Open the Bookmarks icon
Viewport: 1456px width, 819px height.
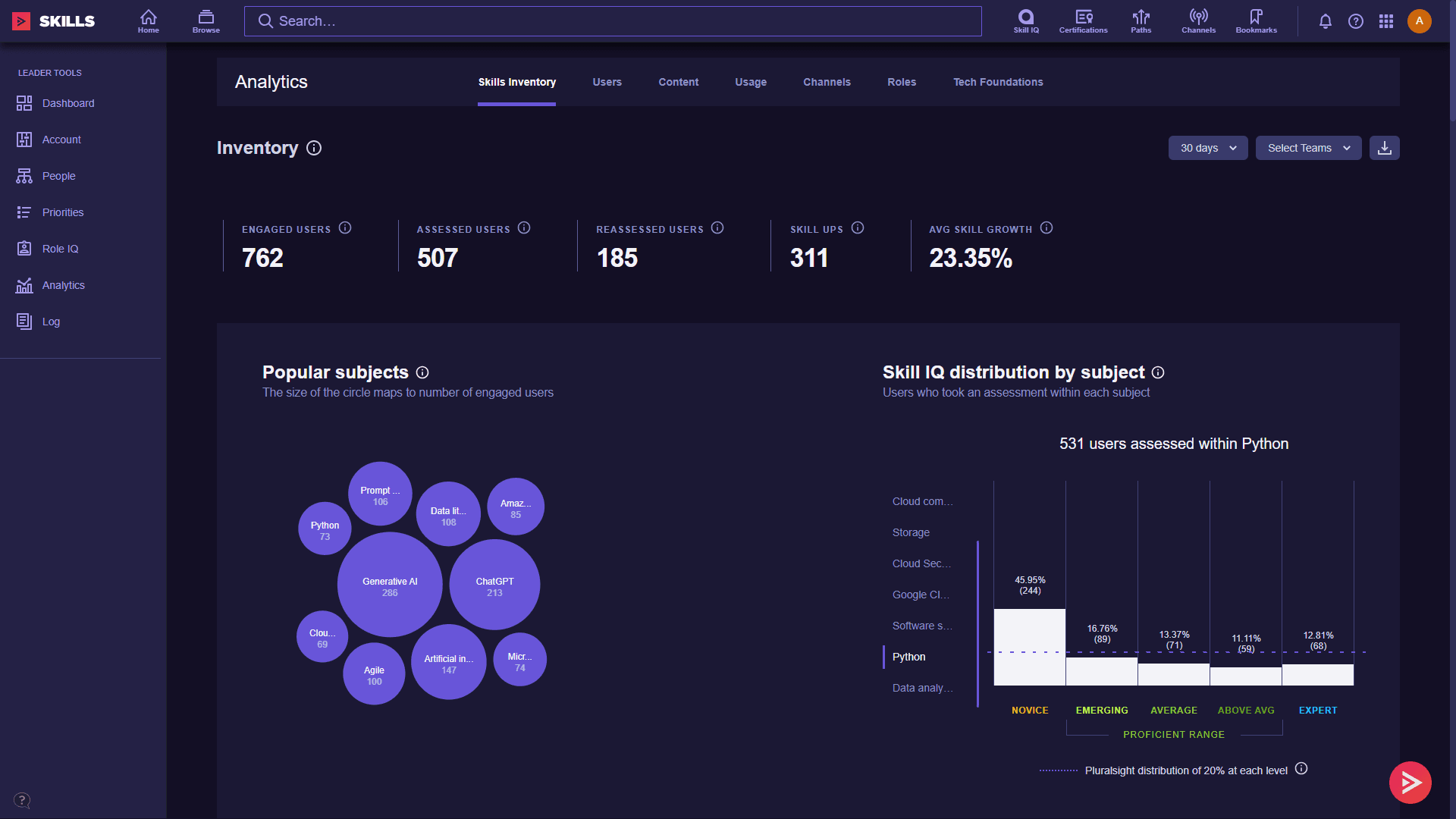coord(1256,20)
